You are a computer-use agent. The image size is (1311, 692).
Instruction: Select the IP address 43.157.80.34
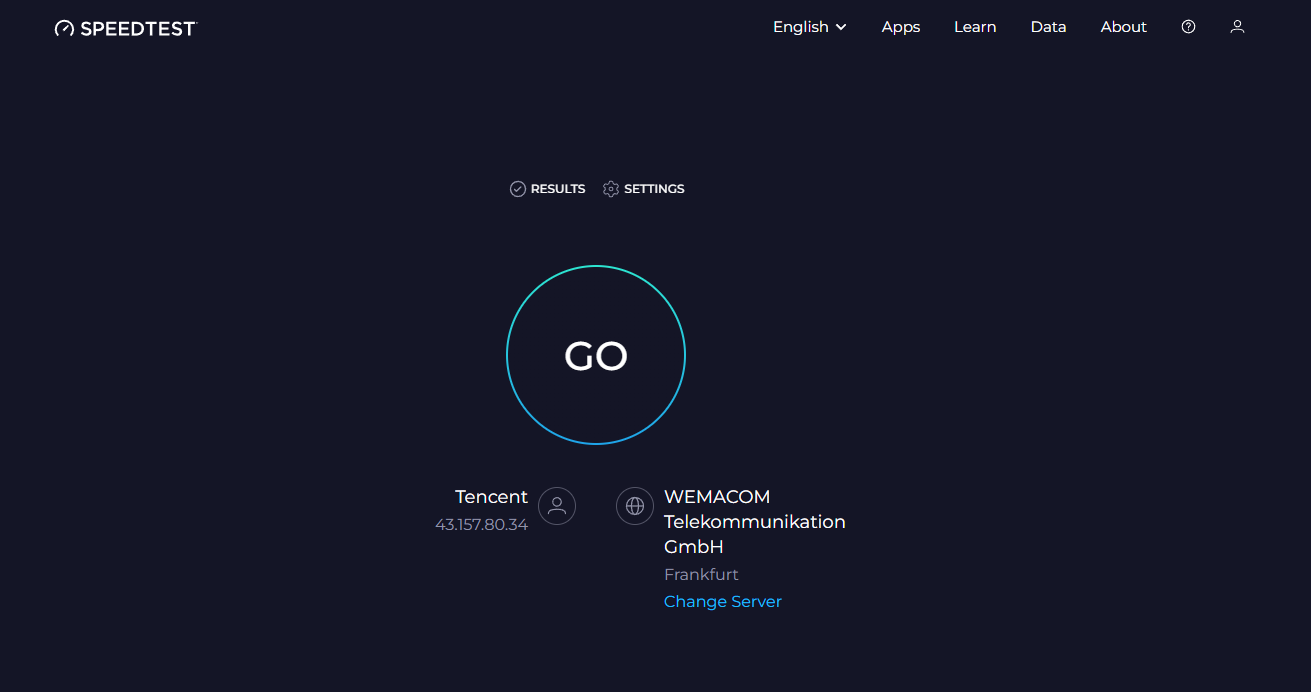(481, 524)
